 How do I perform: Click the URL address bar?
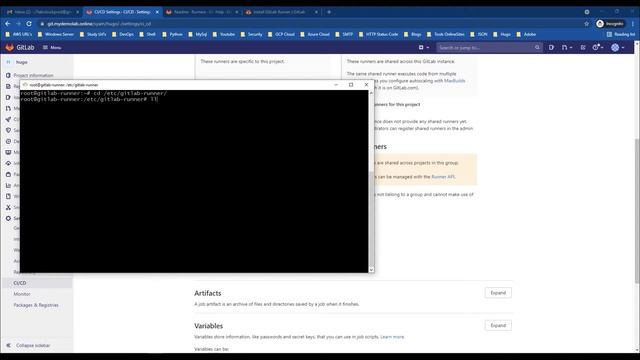(x=310, y=24)
